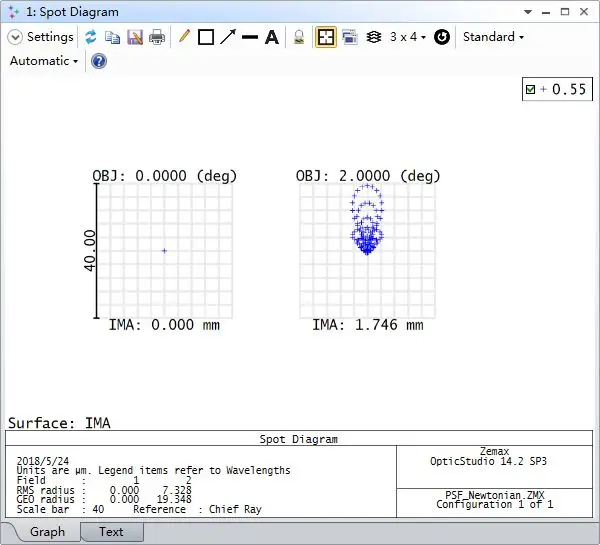Click the lock window icon
This screenshot has height=545, width=600.
(299, 37)
